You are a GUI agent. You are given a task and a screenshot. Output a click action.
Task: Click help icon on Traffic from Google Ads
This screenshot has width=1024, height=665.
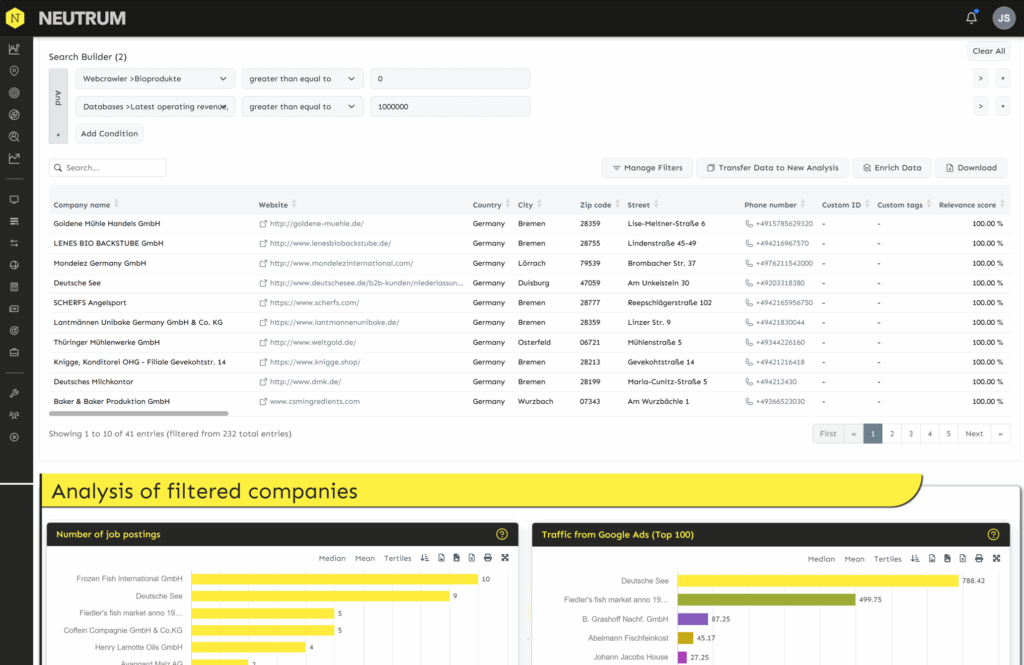point(993,534)
